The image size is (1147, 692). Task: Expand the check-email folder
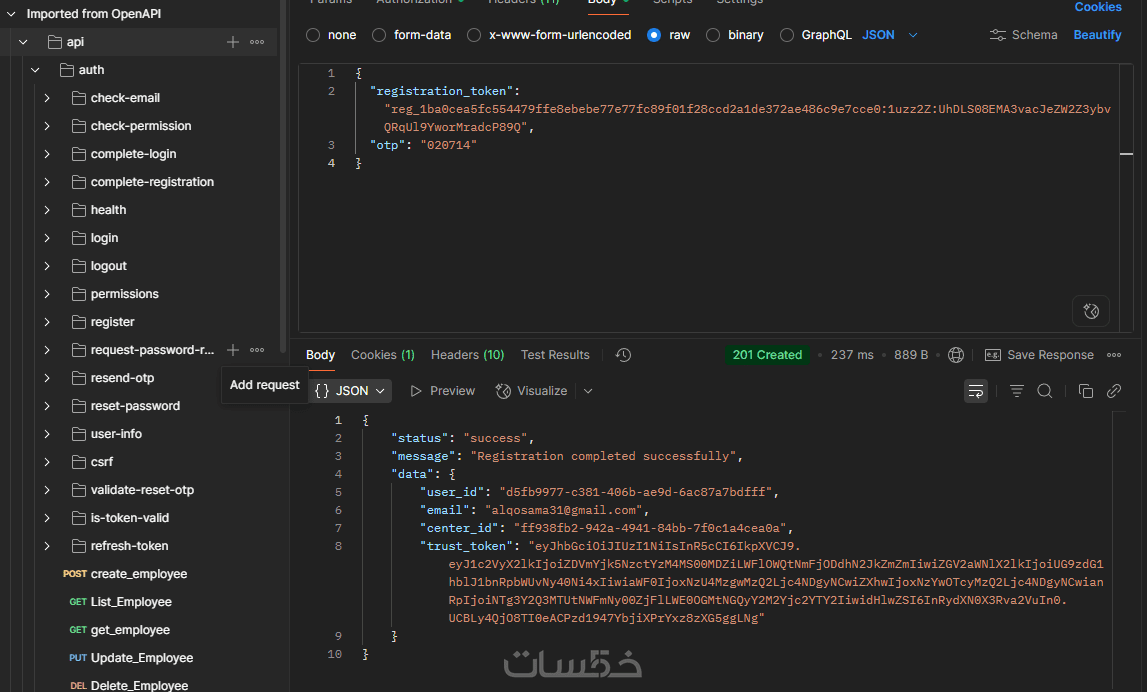(x=47, y=98)
